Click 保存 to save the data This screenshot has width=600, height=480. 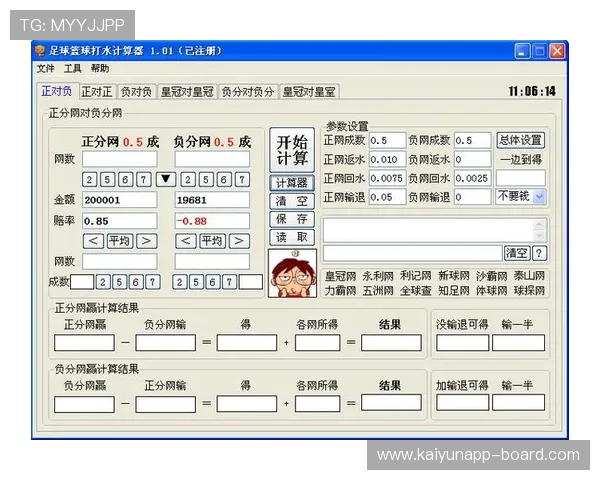pos(292,219)
